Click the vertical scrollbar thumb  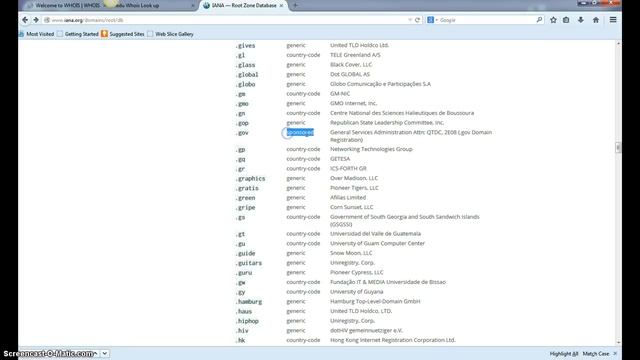click(618, 147)
